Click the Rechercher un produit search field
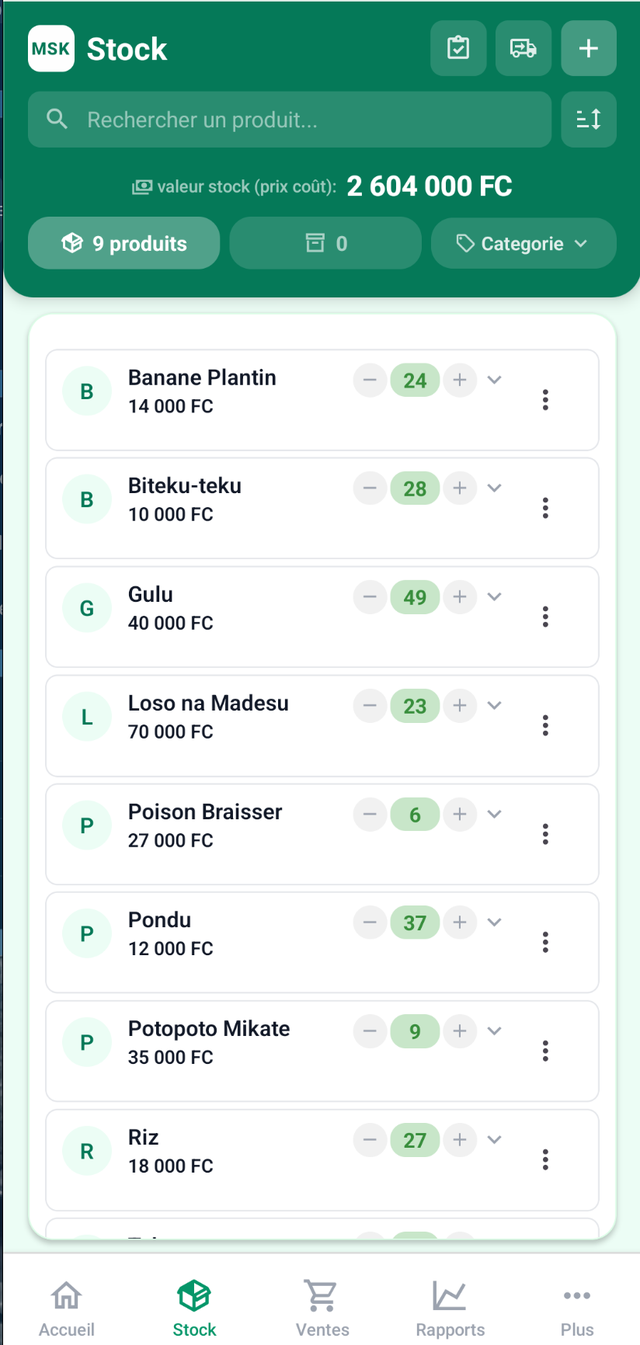 [x=290, y=120]
